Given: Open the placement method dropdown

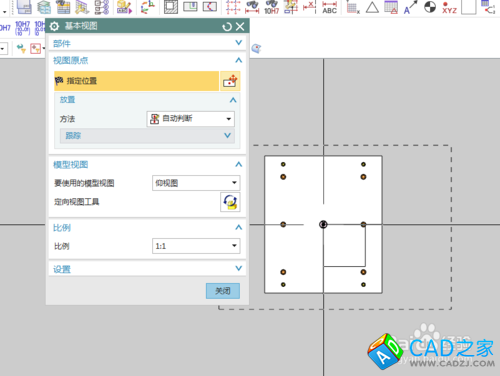Looking at the screenshot, I should (x=191, y=119).
